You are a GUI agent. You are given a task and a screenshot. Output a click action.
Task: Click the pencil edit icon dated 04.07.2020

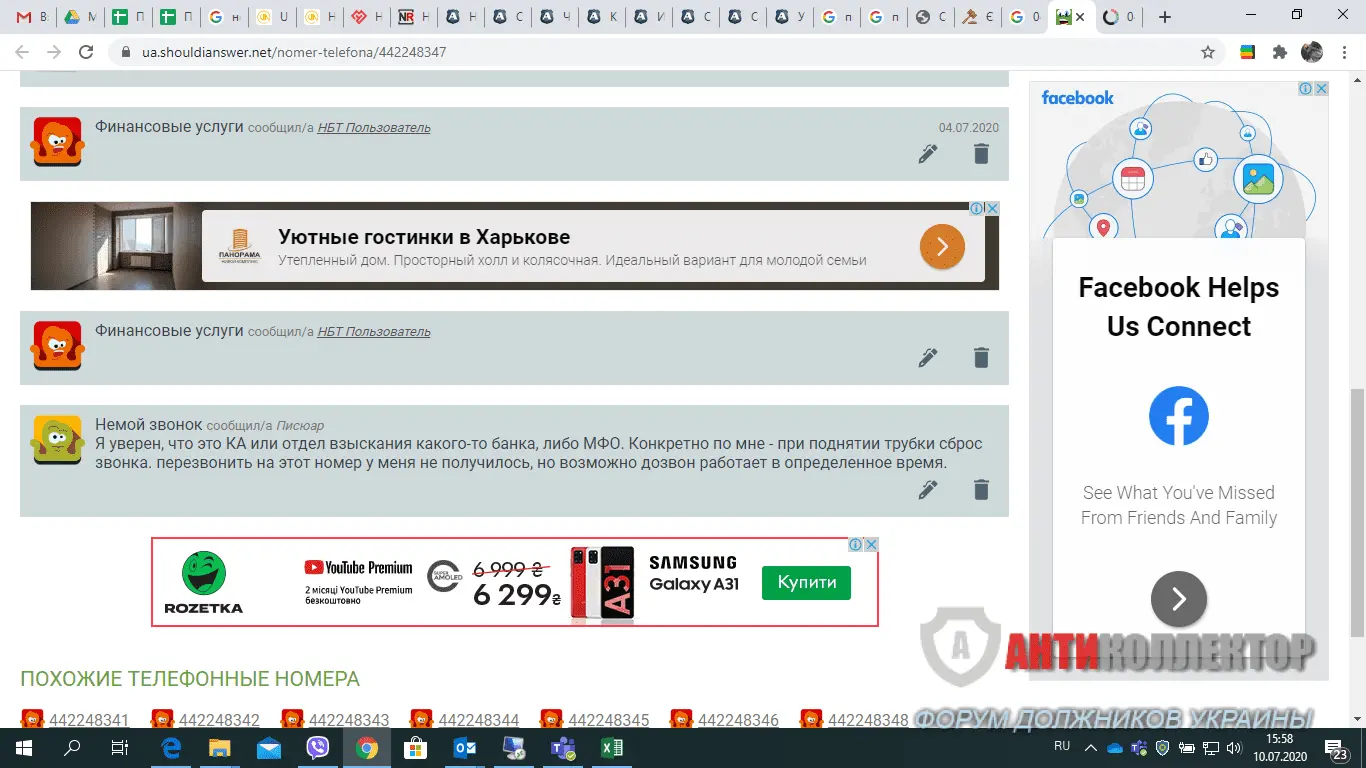coord(928,154)
